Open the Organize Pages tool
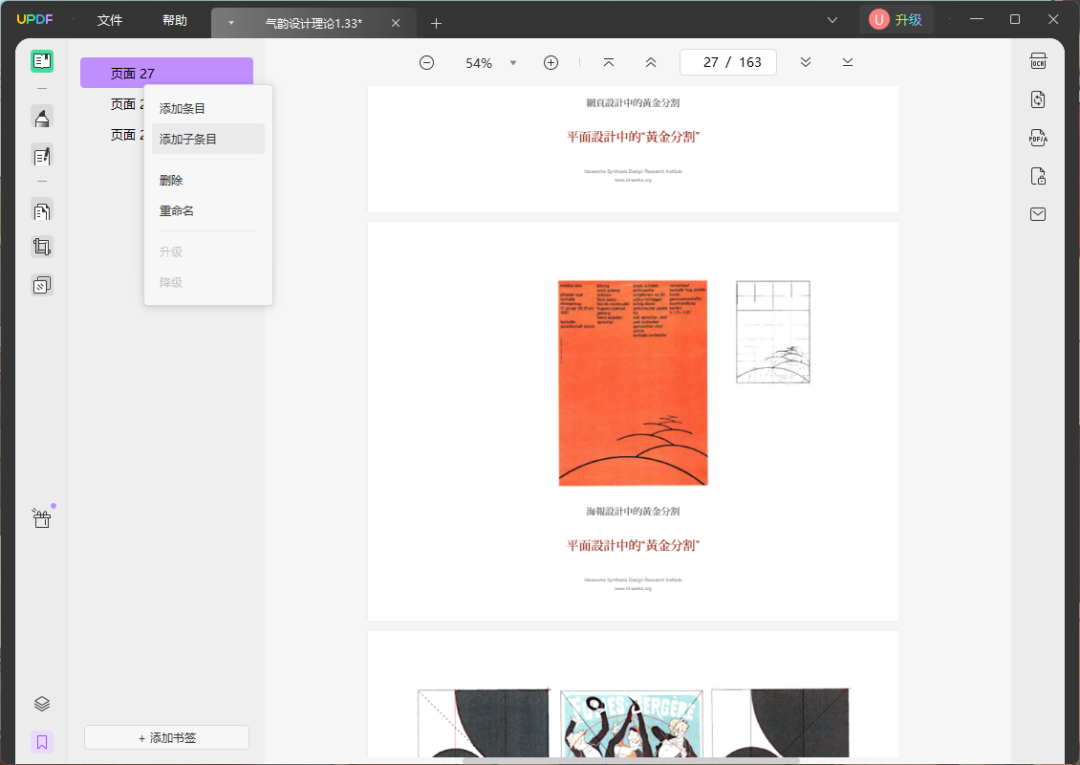The image size is (1080, 765). [41, 211]
